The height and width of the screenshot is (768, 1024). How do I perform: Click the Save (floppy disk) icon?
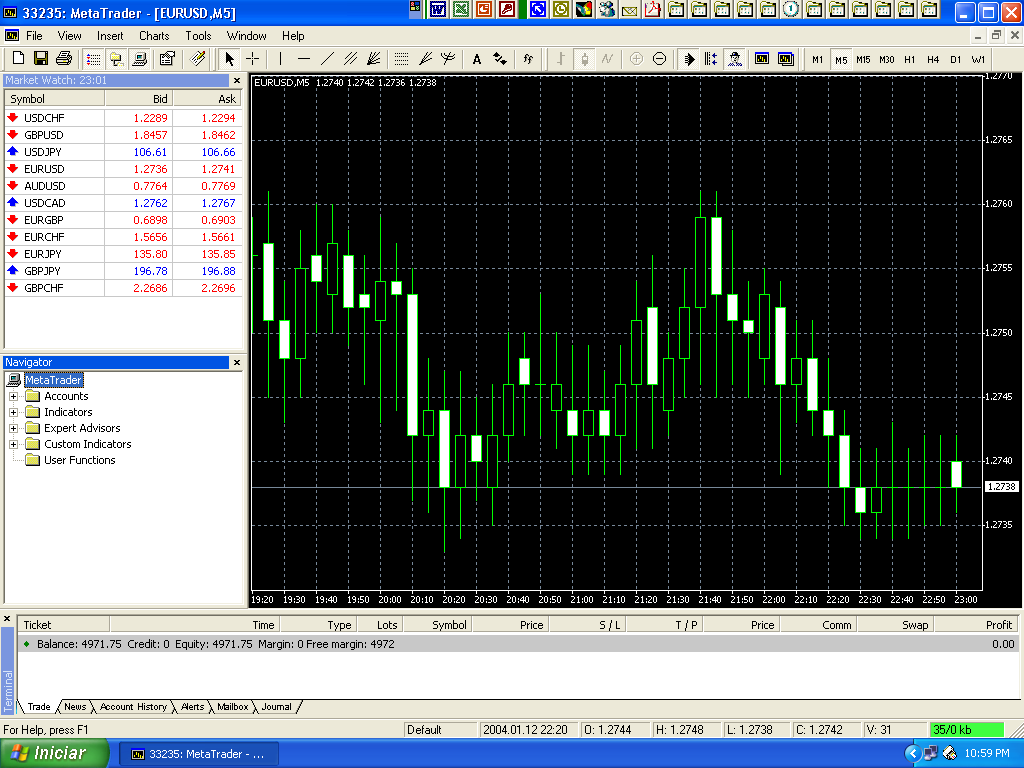(40, 59)
